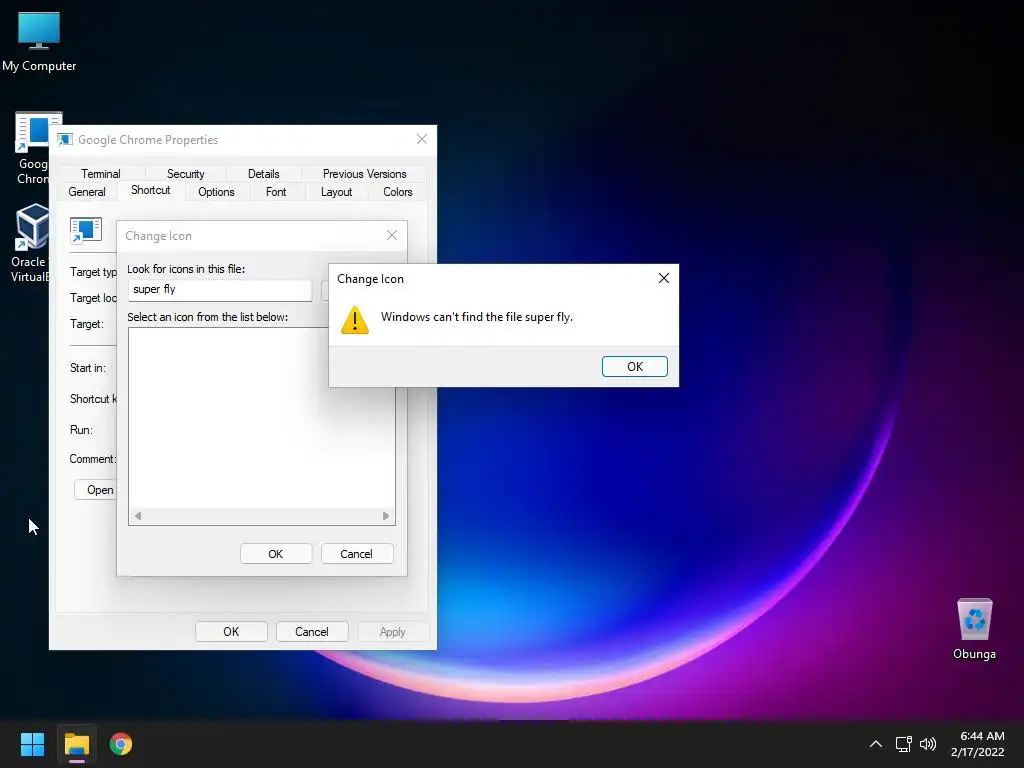Close the Google Chrome Properties window

tap(422, 139)
